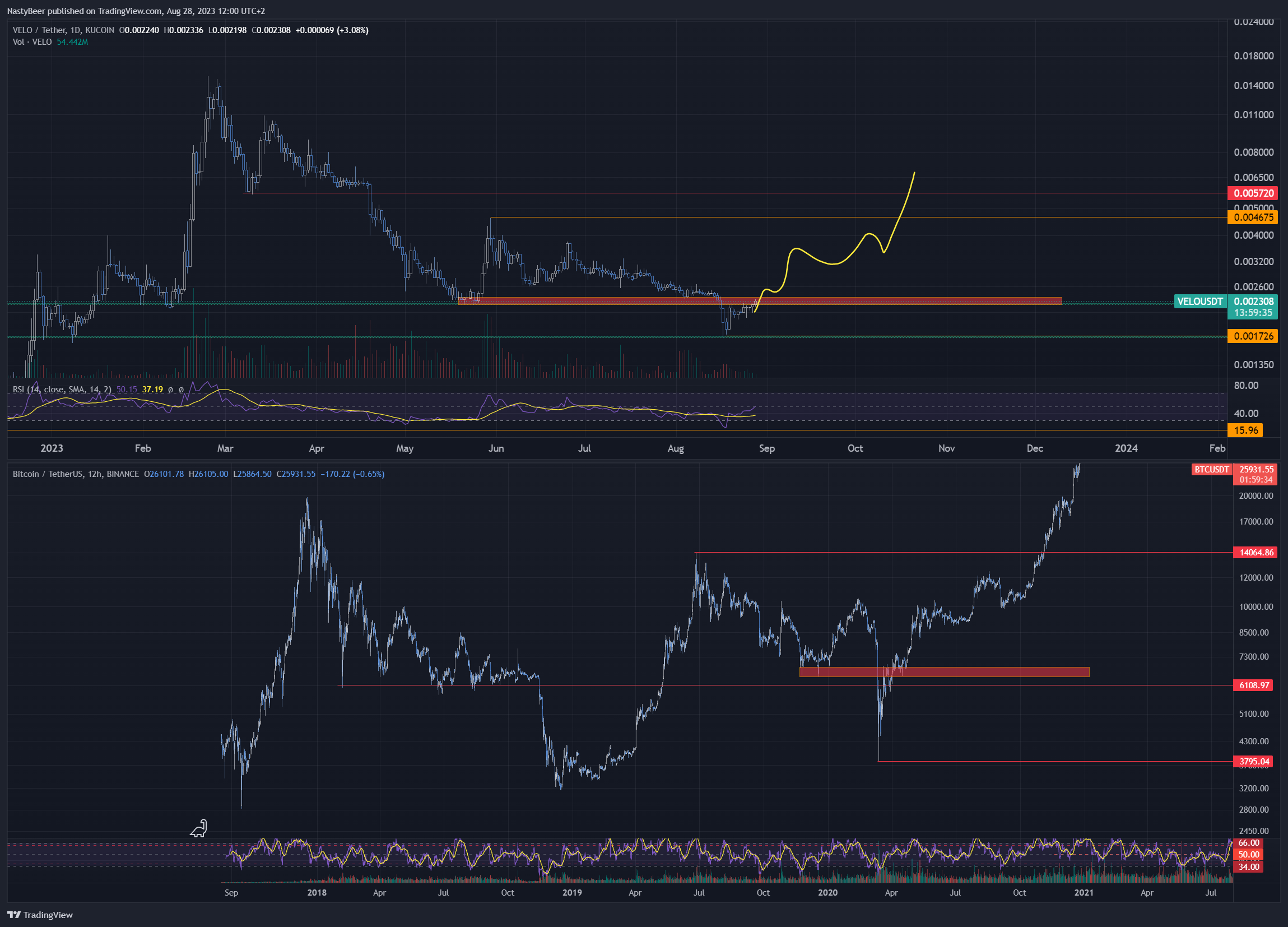The image size is (1288, 927).
Task: Click the Bitcoin / TetherUS, 12h, BINANCE legend title
Action: [76, 474]
